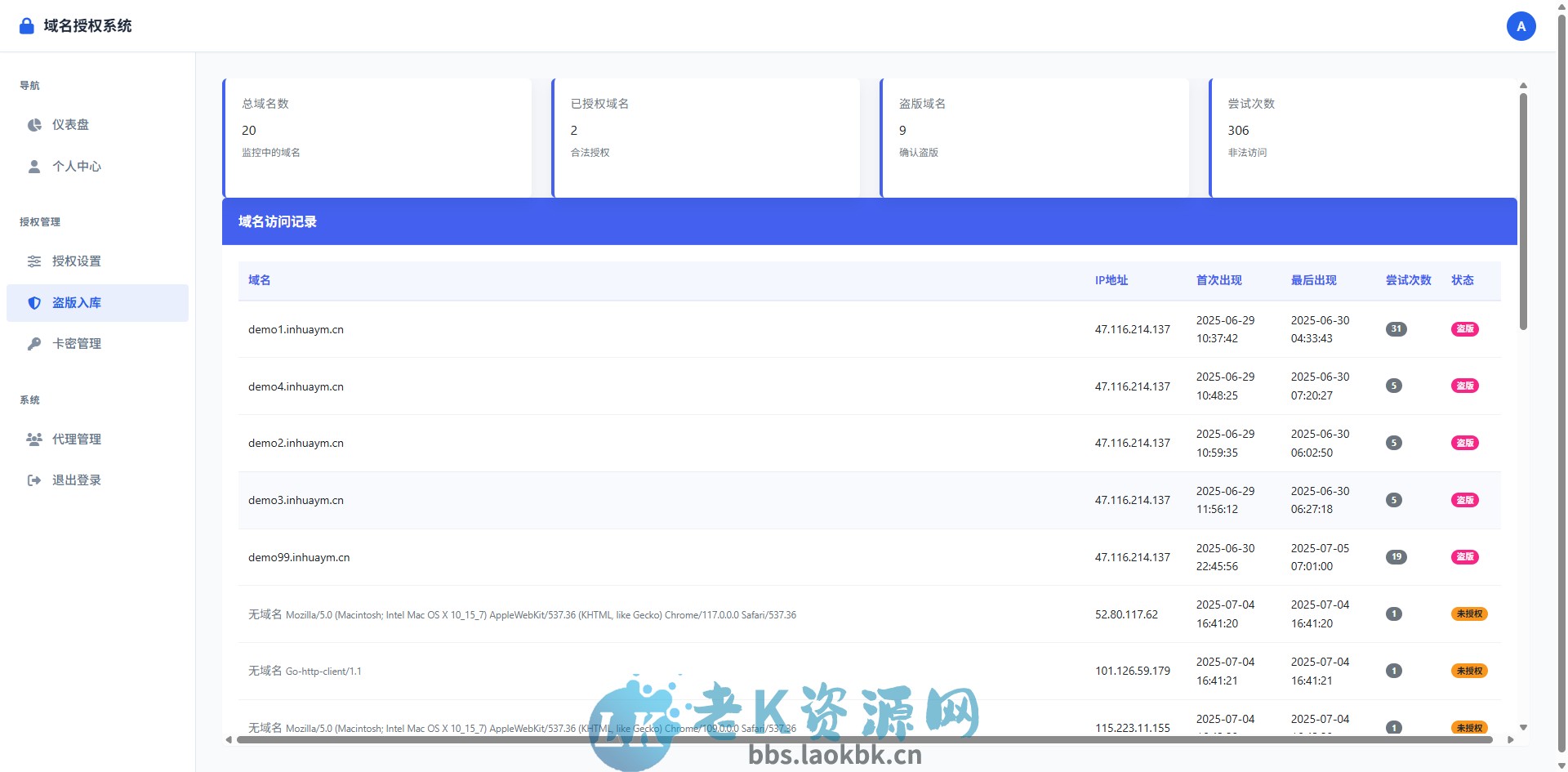Sort table by 首次出现 column
This screenshot has height=772, width=1568.
click(1218, 280)
